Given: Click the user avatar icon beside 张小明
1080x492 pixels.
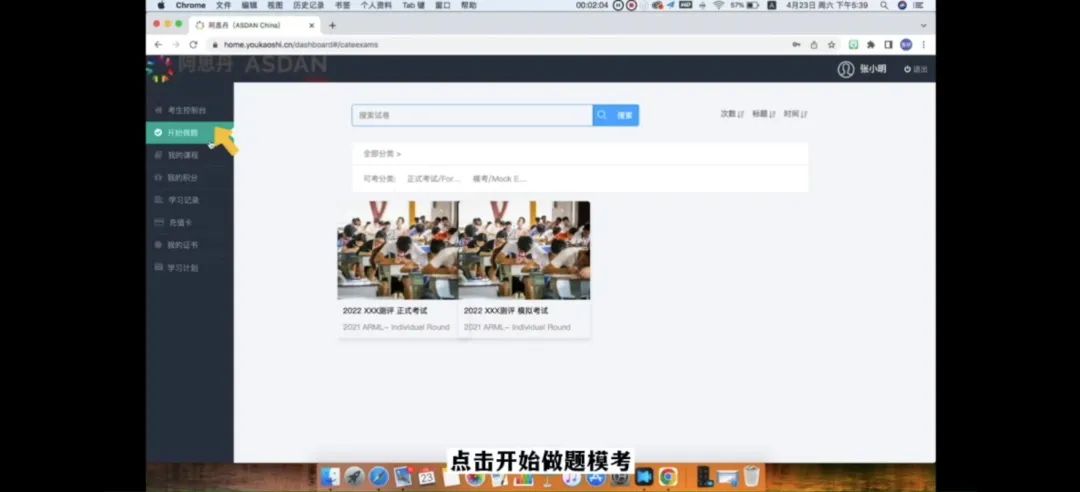Looking at the screenshot, I should [846, 69].
